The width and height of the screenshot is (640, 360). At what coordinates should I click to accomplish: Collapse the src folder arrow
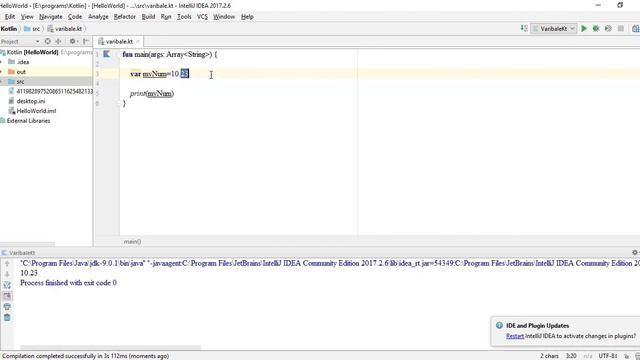(2, 82)
